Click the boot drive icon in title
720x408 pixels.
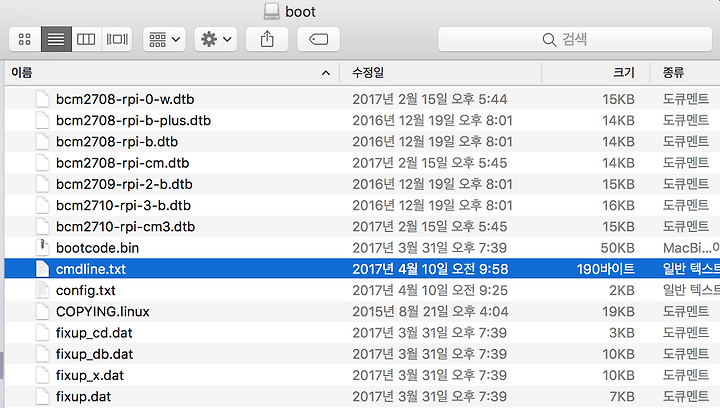coord(271,11)
